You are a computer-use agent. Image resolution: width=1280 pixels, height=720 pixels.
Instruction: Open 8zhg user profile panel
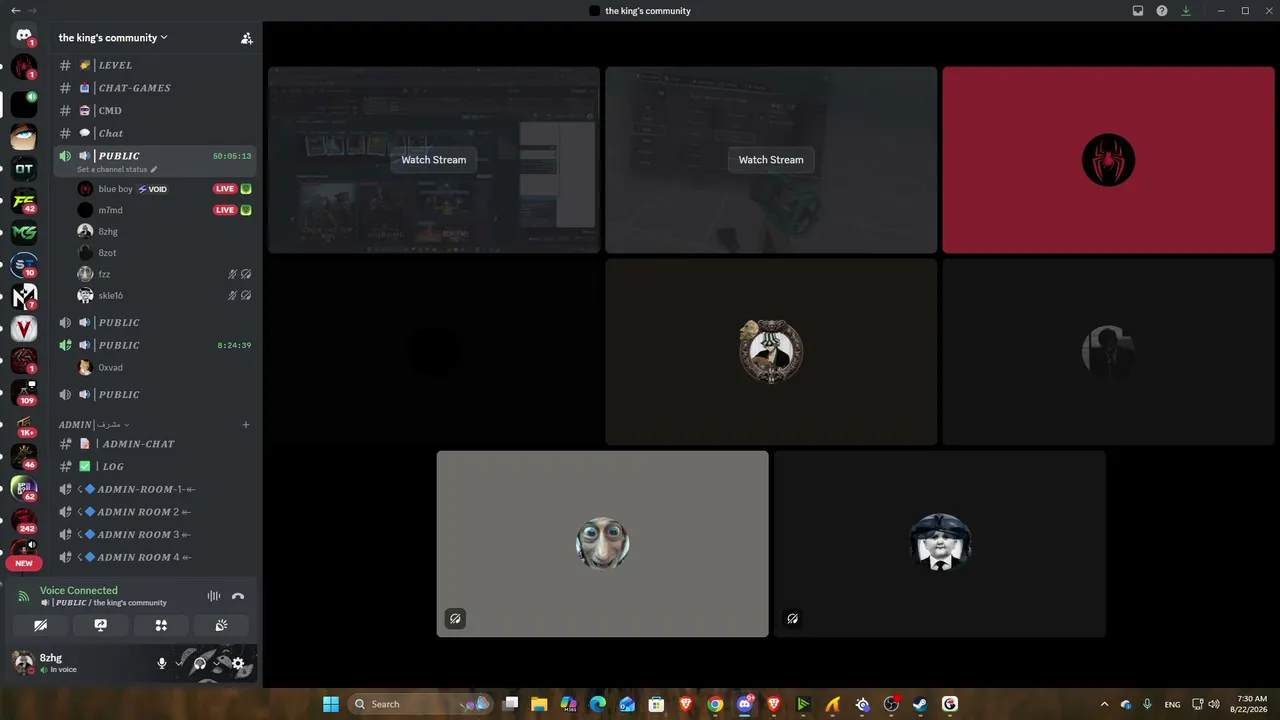(78, 663)
